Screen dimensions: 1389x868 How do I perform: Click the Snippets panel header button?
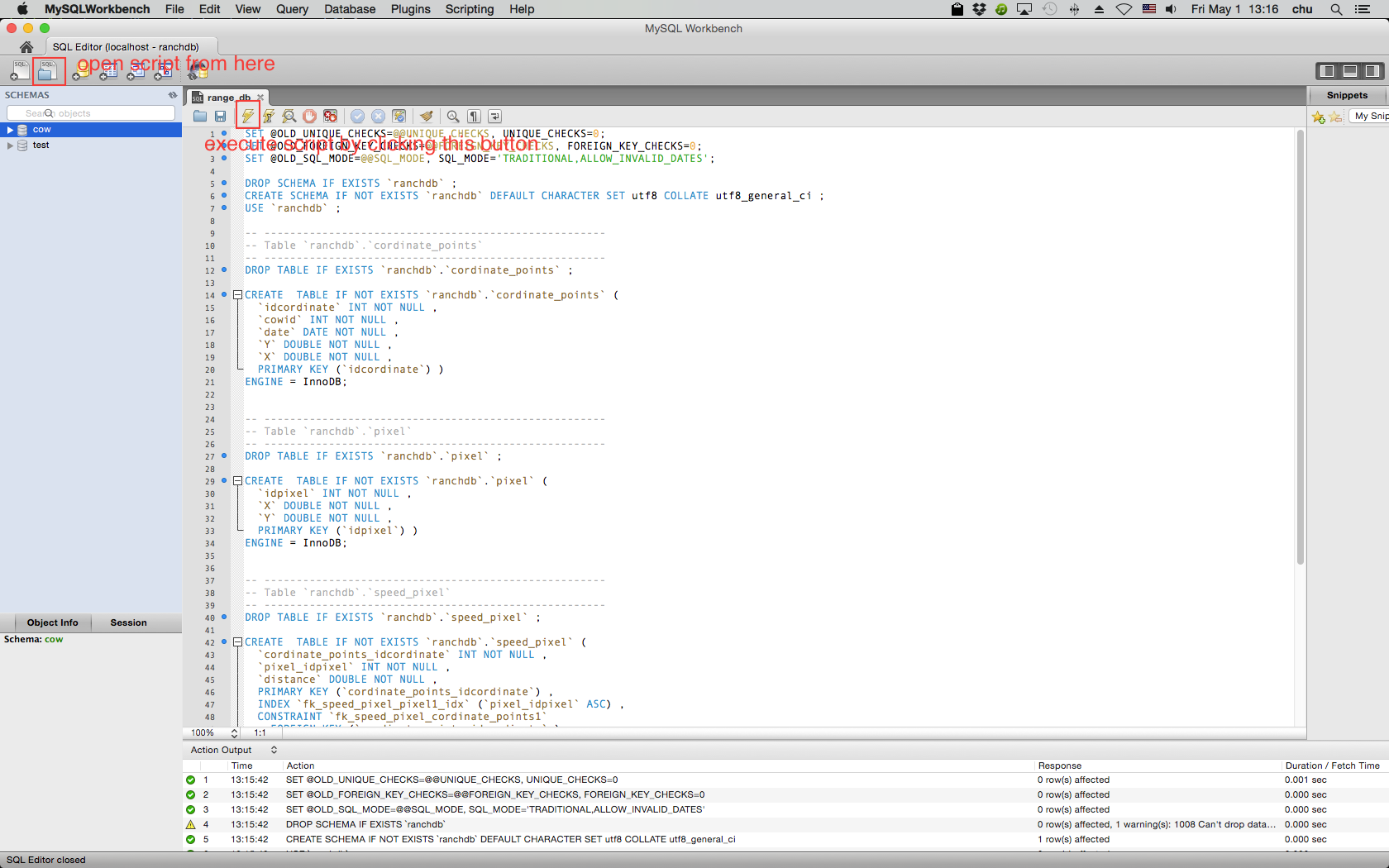tap(1347, 95)
